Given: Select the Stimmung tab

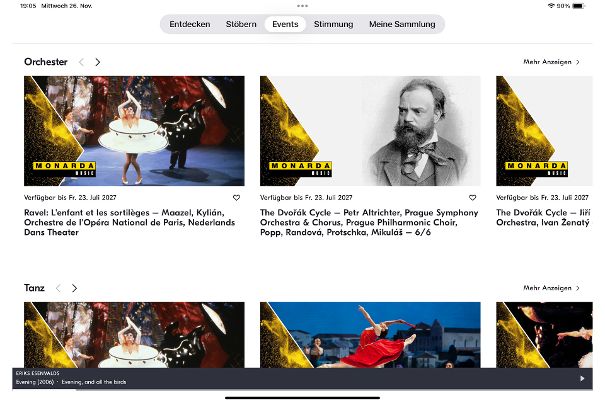Looking at the screenshot, I should click(x=333, y=24).
